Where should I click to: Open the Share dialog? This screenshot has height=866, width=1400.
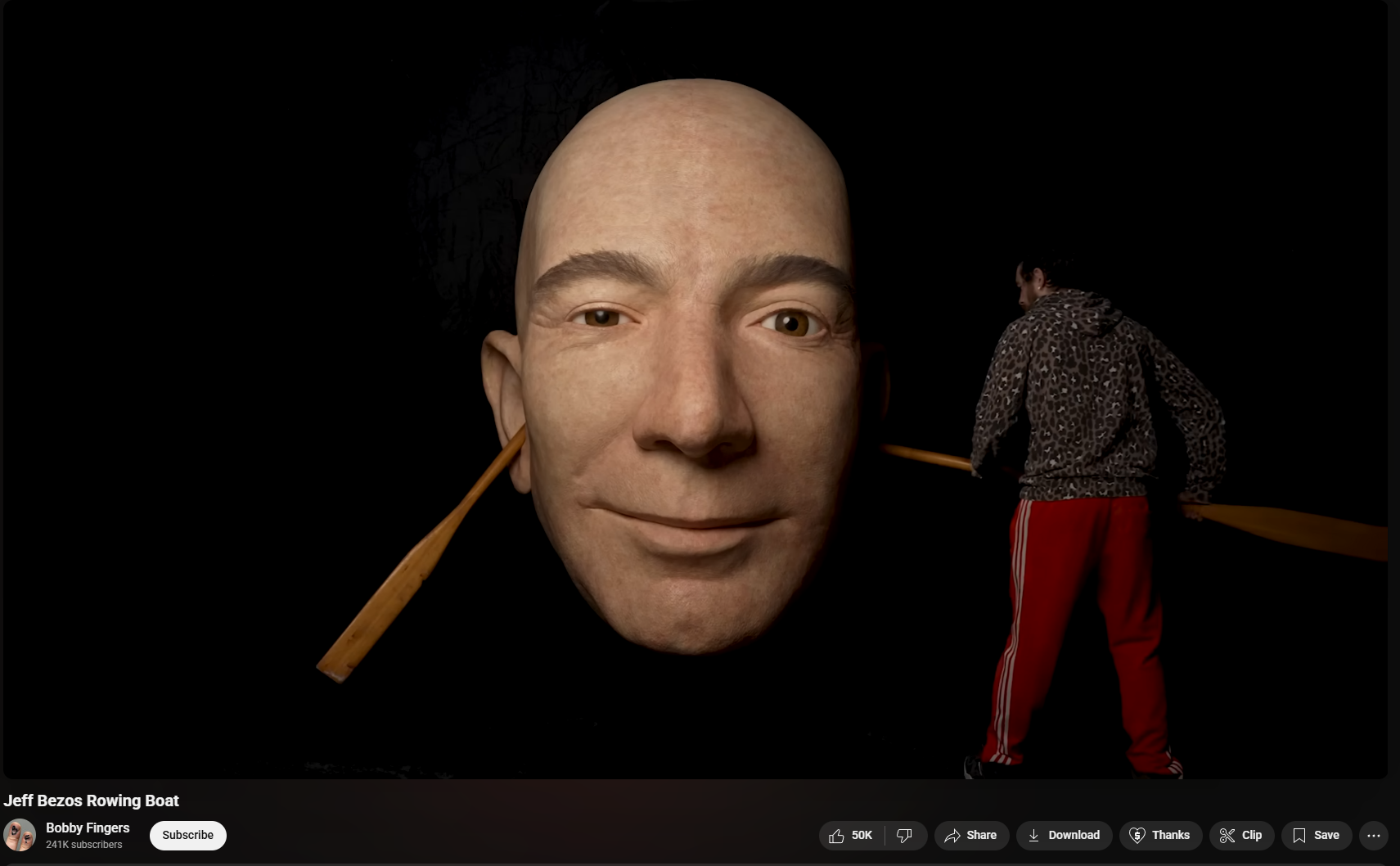(x=971, y=835)
